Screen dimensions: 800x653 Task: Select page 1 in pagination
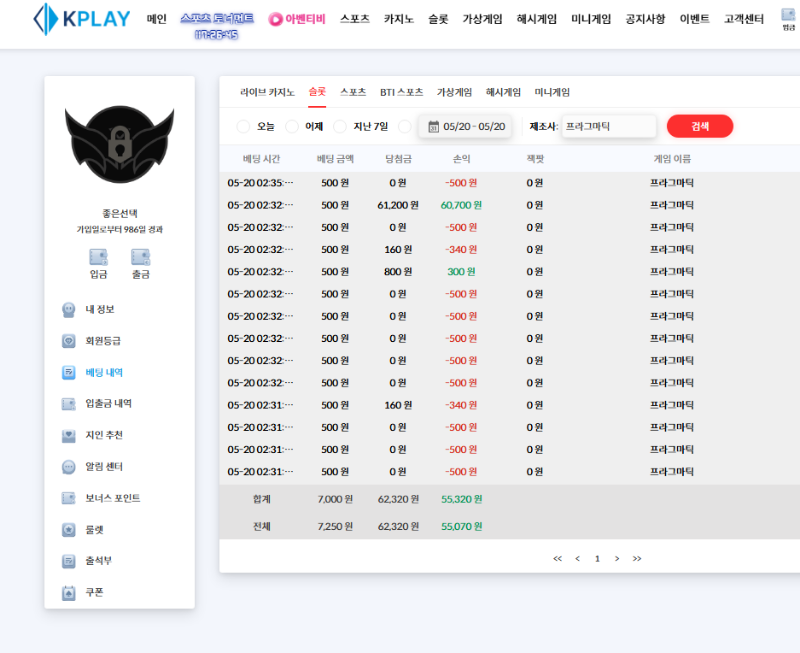coord(597,559)
